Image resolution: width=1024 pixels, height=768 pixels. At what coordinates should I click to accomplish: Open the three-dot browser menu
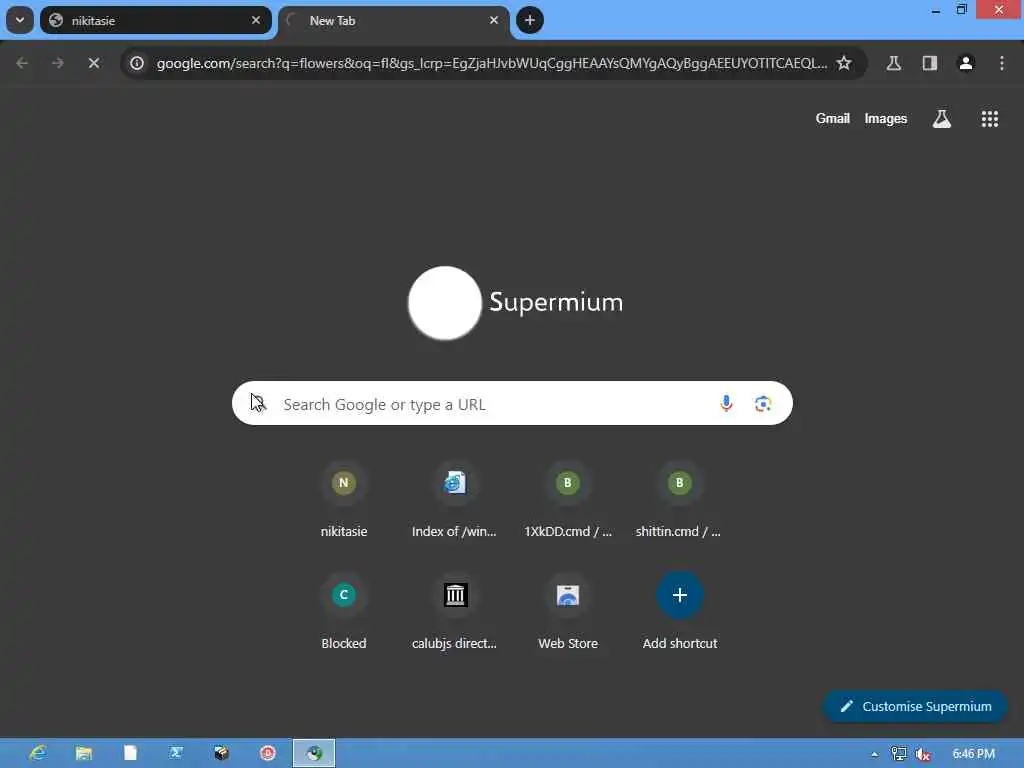[x=1001, y=63]
